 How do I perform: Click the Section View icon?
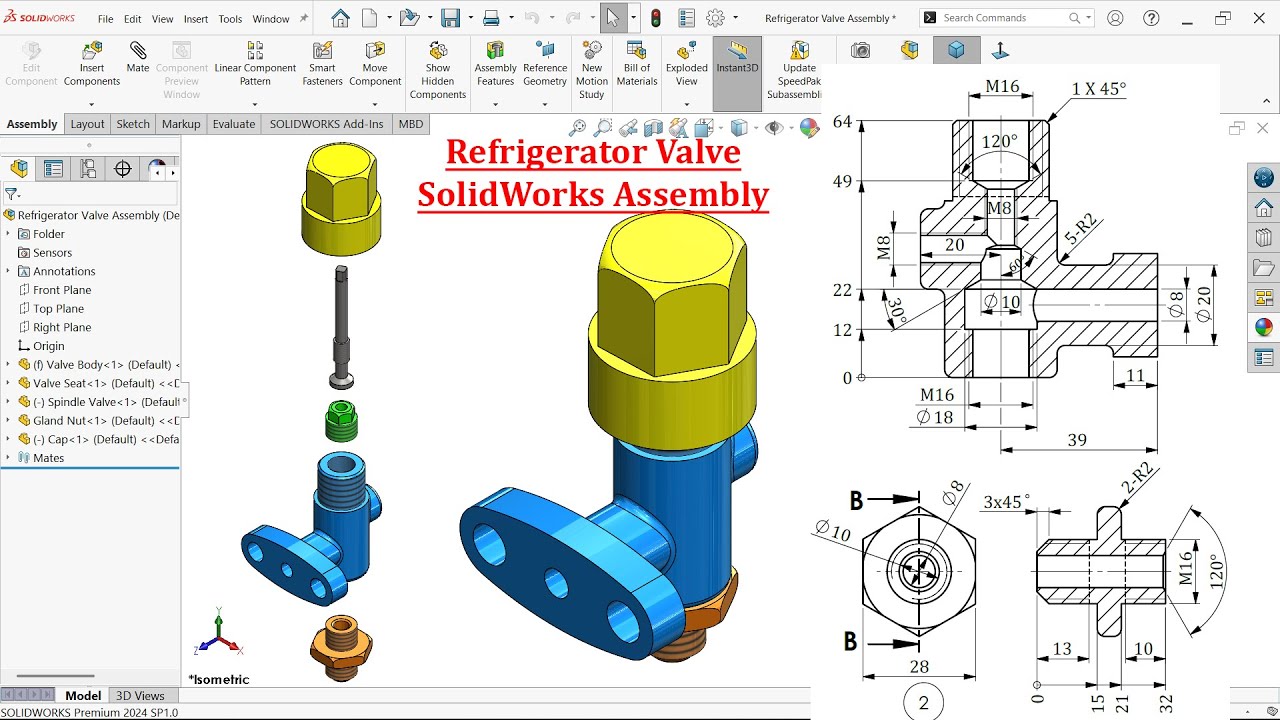653,127
